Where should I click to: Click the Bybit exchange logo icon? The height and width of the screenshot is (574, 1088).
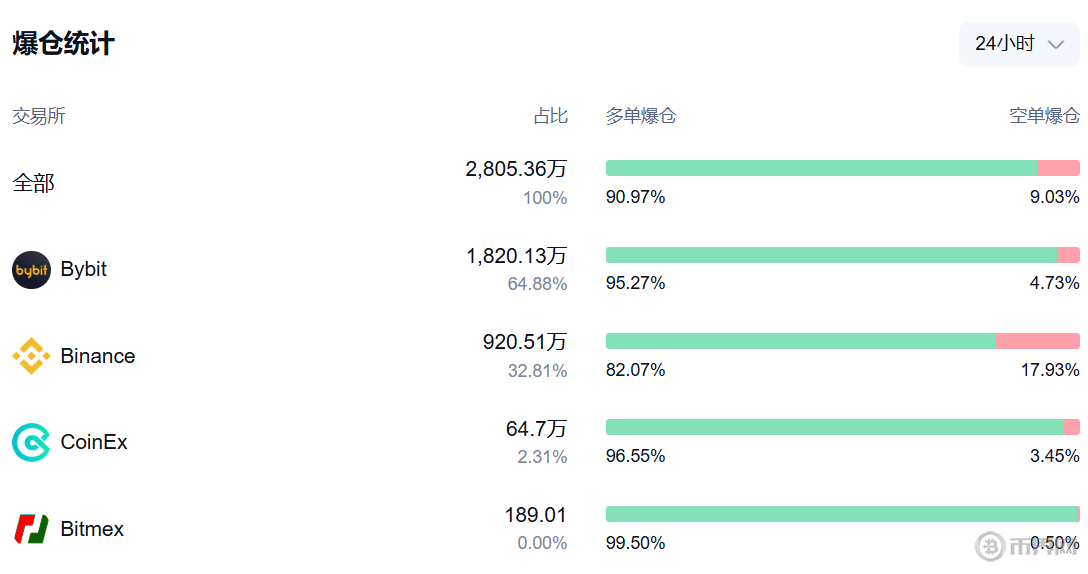click(31, 270)
